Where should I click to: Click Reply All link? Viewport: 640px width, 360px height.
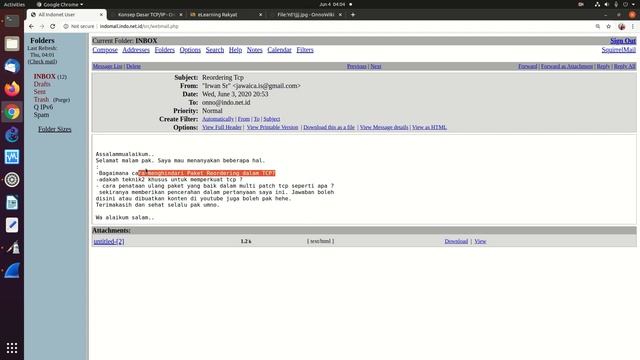tap(624, 66)
